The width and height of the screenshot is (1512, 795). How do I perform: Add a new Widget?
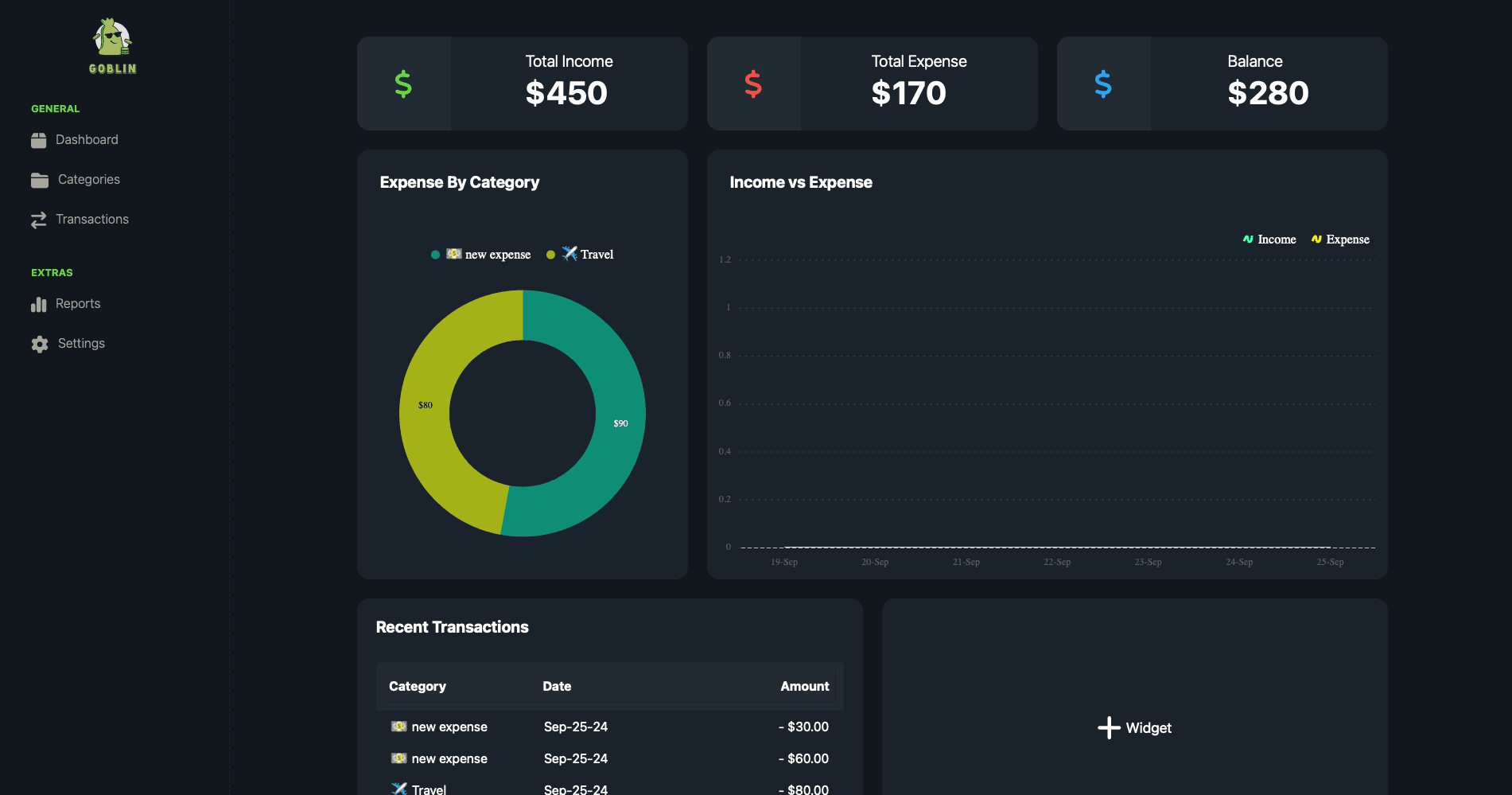click(1134, 728)
